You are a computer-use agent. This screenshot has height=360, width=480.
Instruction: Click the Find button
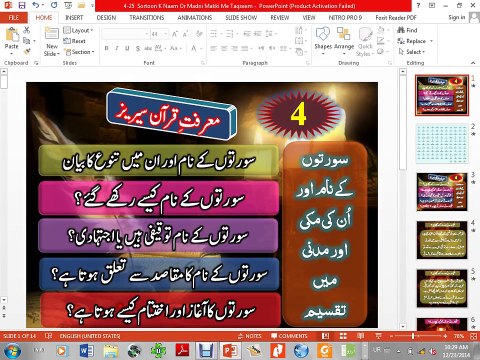pos(407,30)
